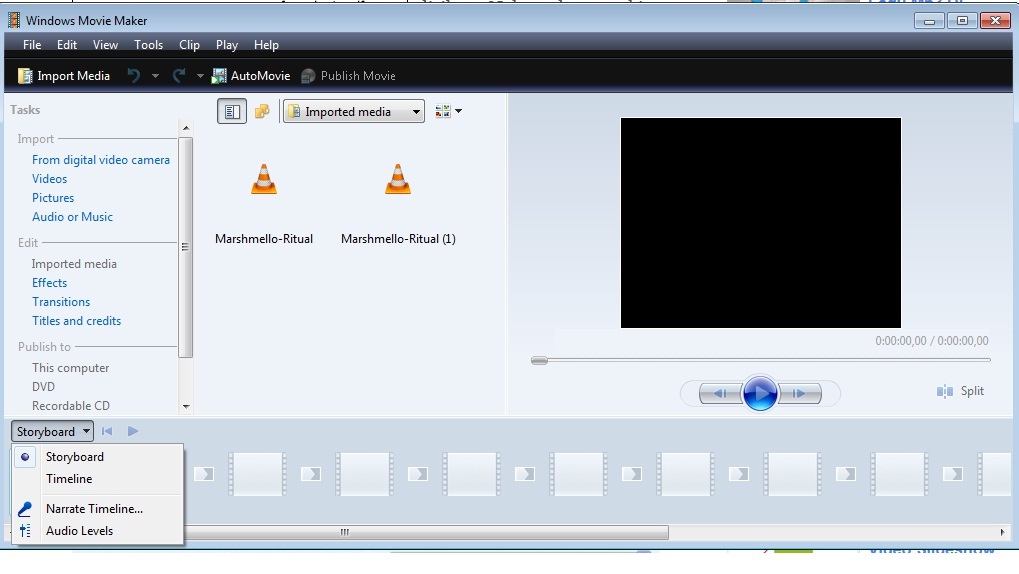1019x574 pixels.
Task: Expand the Redo history dropdown arrow
Action: (200, 76)
